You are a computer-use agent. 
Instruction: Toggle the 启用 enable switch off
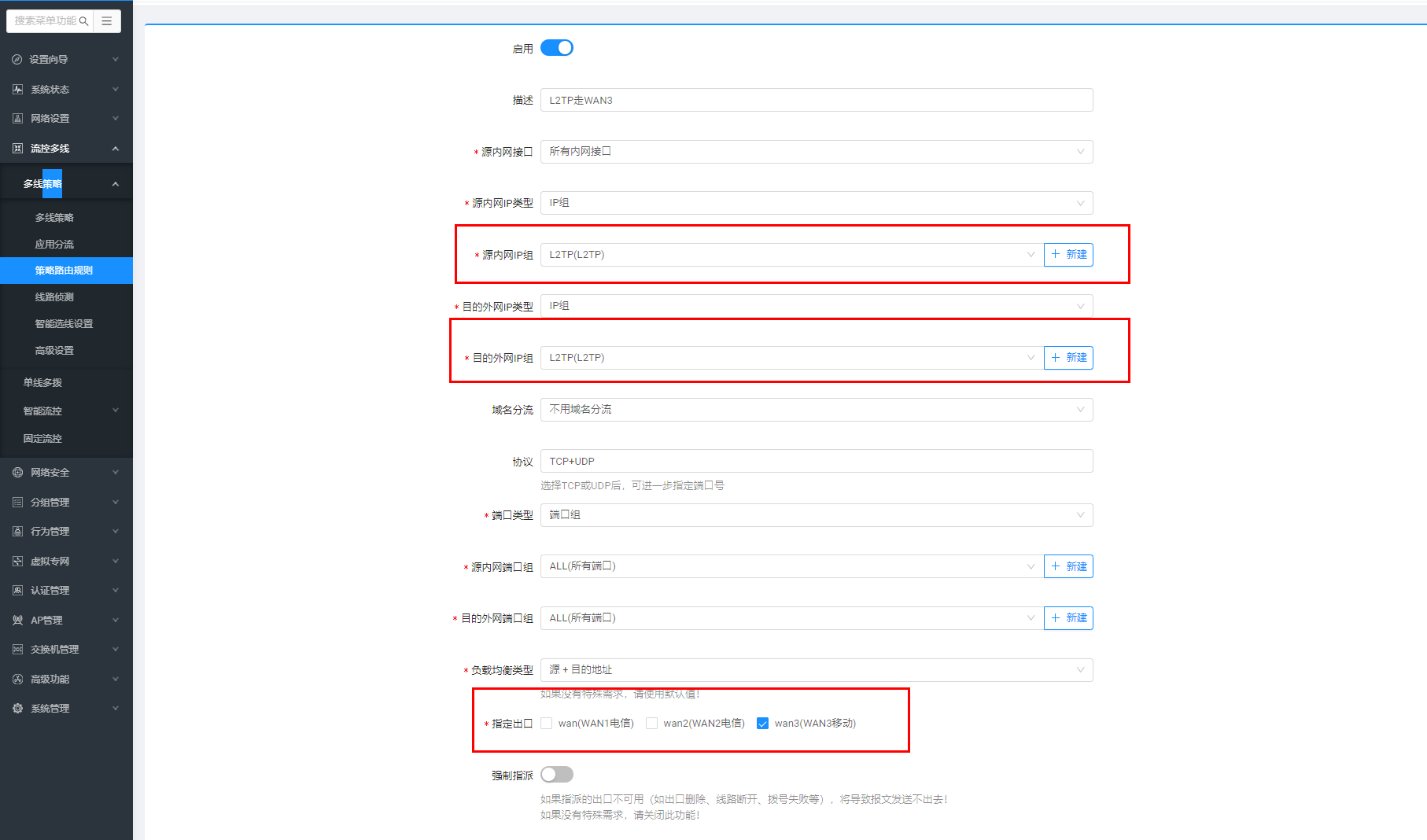[557, 48]
